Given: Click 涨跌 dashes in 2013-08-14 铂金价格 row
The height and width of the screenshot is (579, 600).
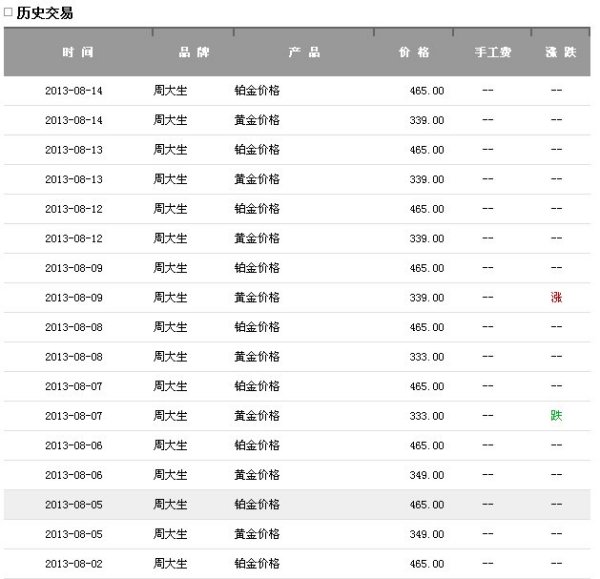Looking at the screenshot, I should 556,90.
